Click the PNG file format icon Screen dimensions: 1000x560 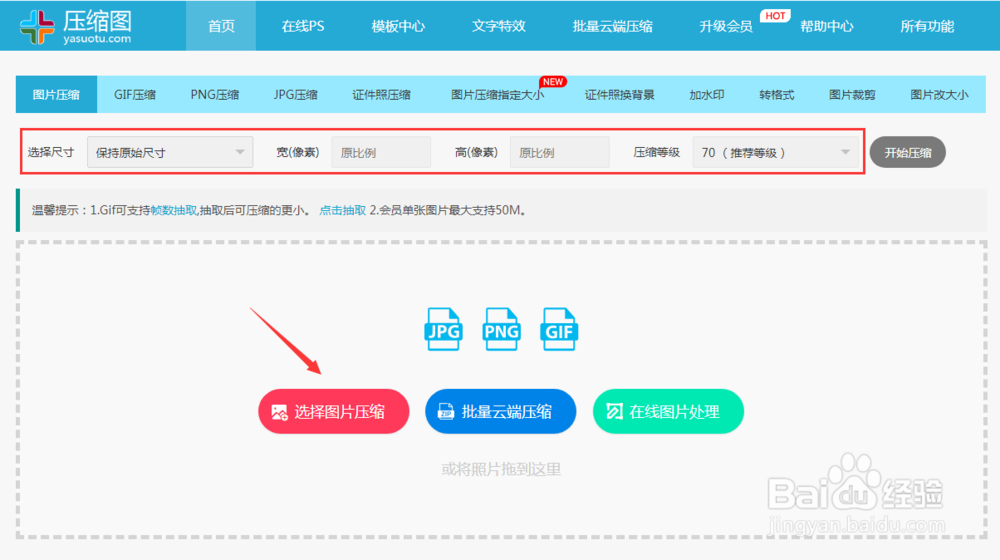tap(501, 329)
